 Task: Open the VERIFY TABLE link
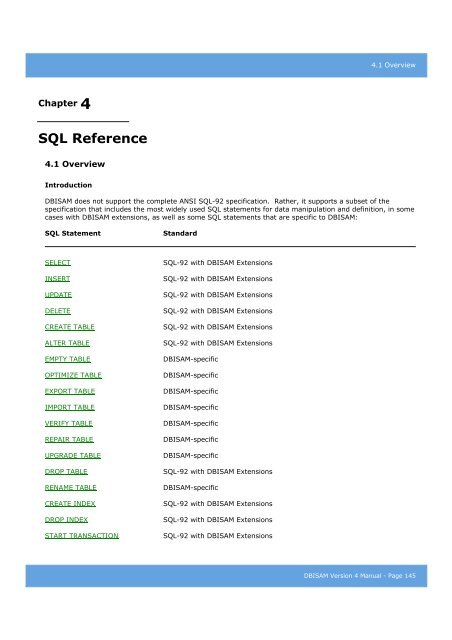(69, 423)
